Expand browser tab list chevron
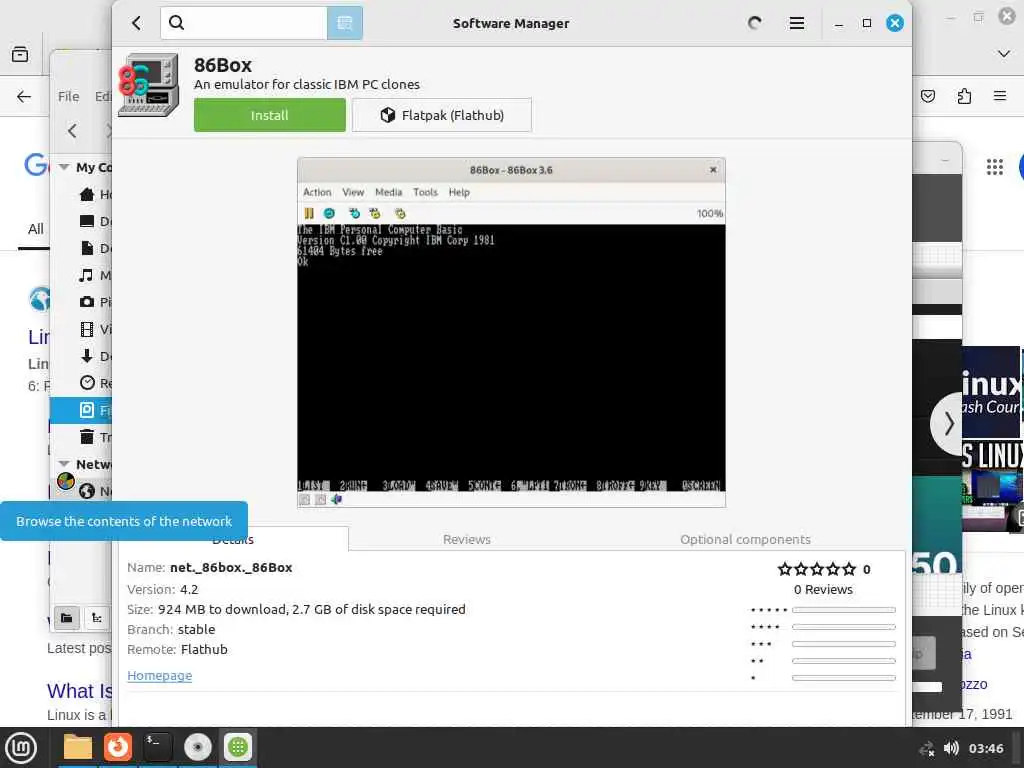This screenshot has height=768, width=1024. [1004, 54]
